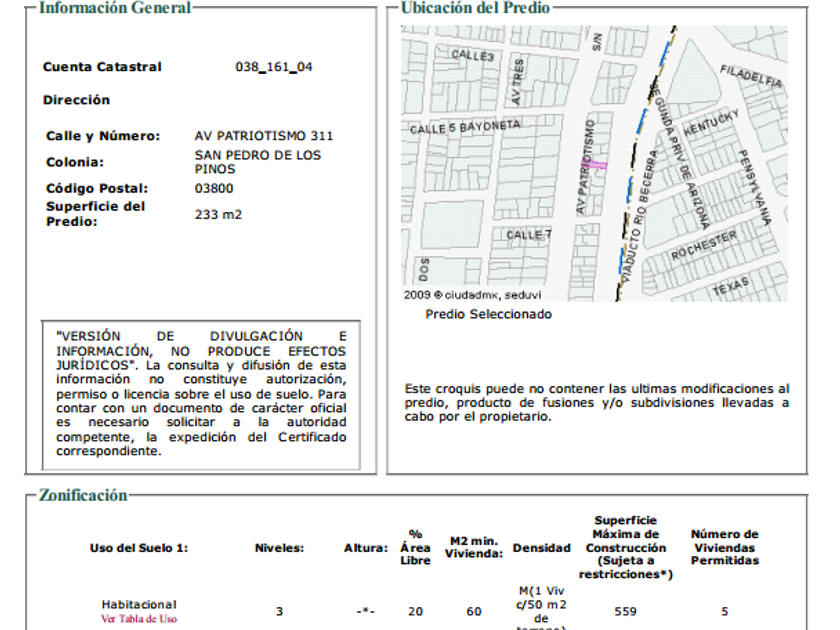Select max construction value 559

coord(626,612)
